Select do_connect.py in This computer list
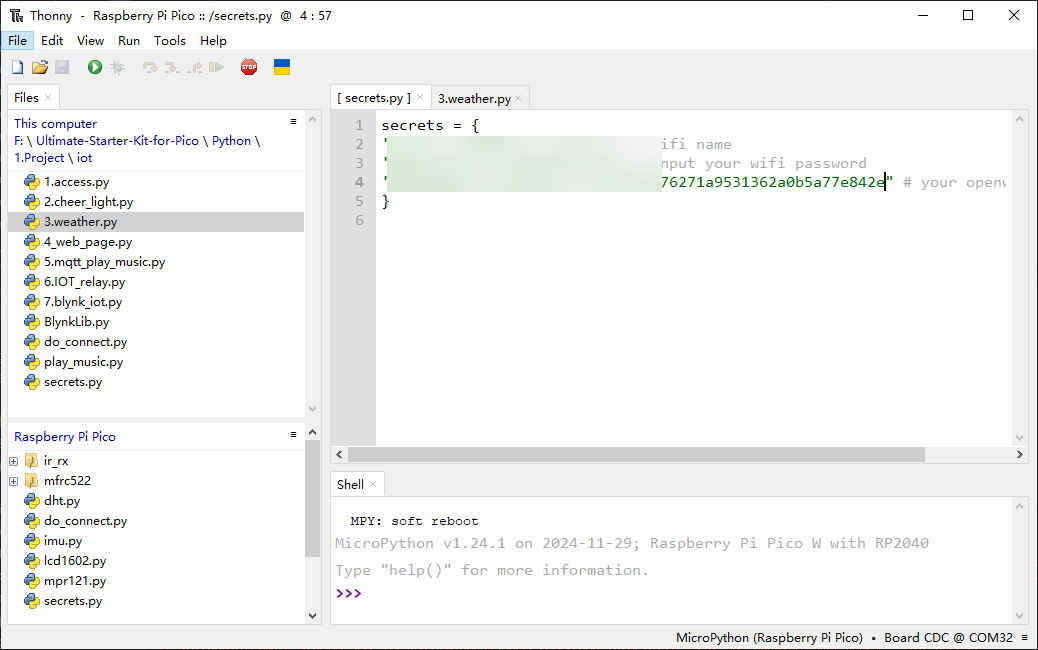 pyautogui.click(x=85, y=342)
